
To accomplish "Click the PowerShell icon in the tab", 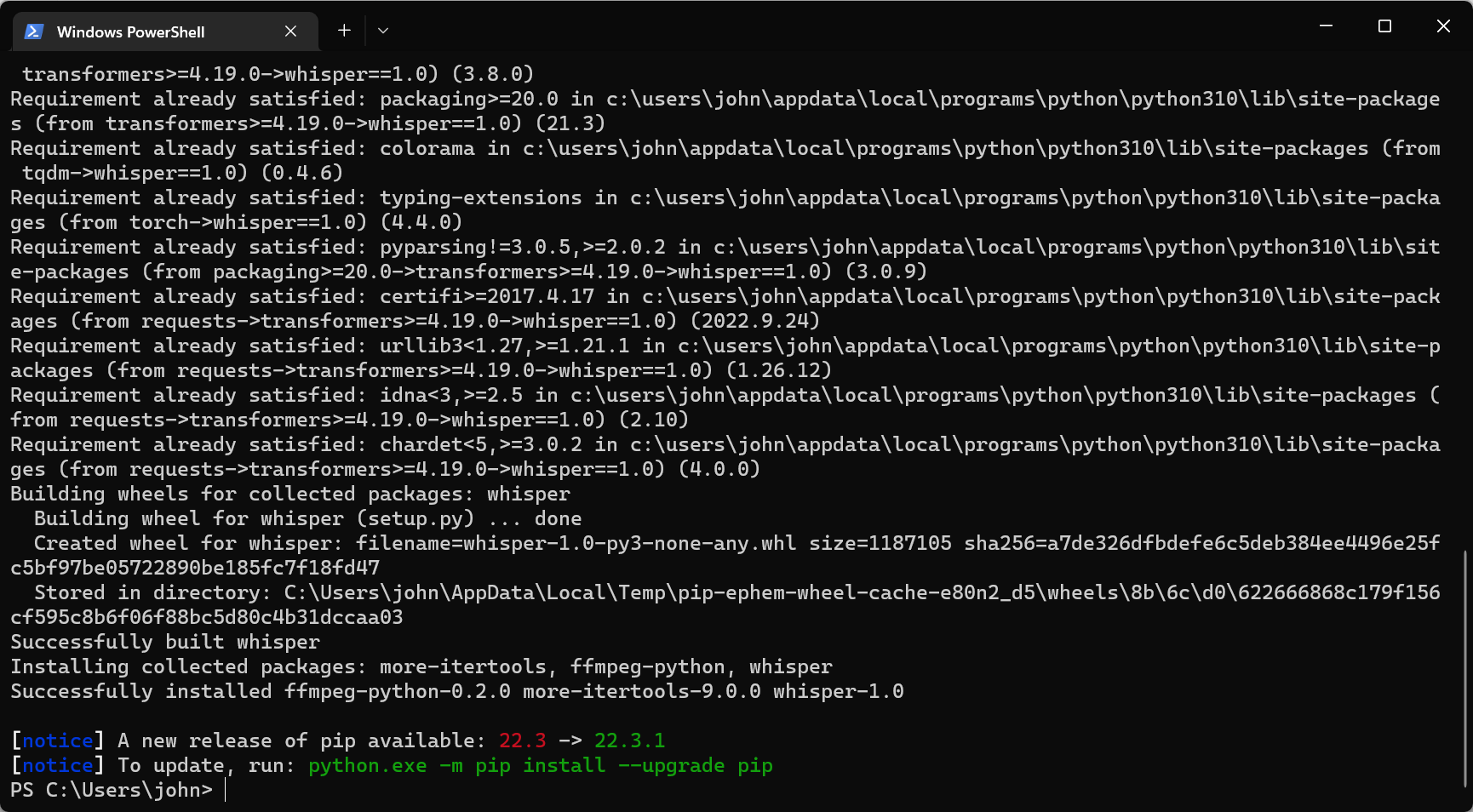I will [x=34, y=31].
